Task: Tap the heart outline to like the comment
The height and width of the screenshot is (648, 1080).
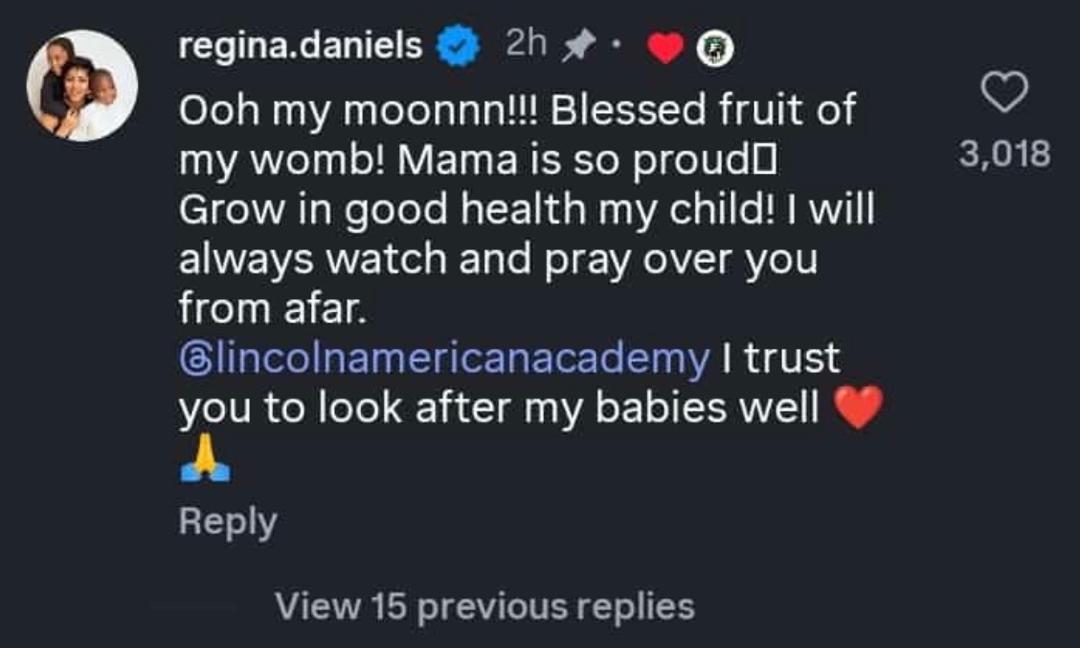Action: coord(1004,96)
